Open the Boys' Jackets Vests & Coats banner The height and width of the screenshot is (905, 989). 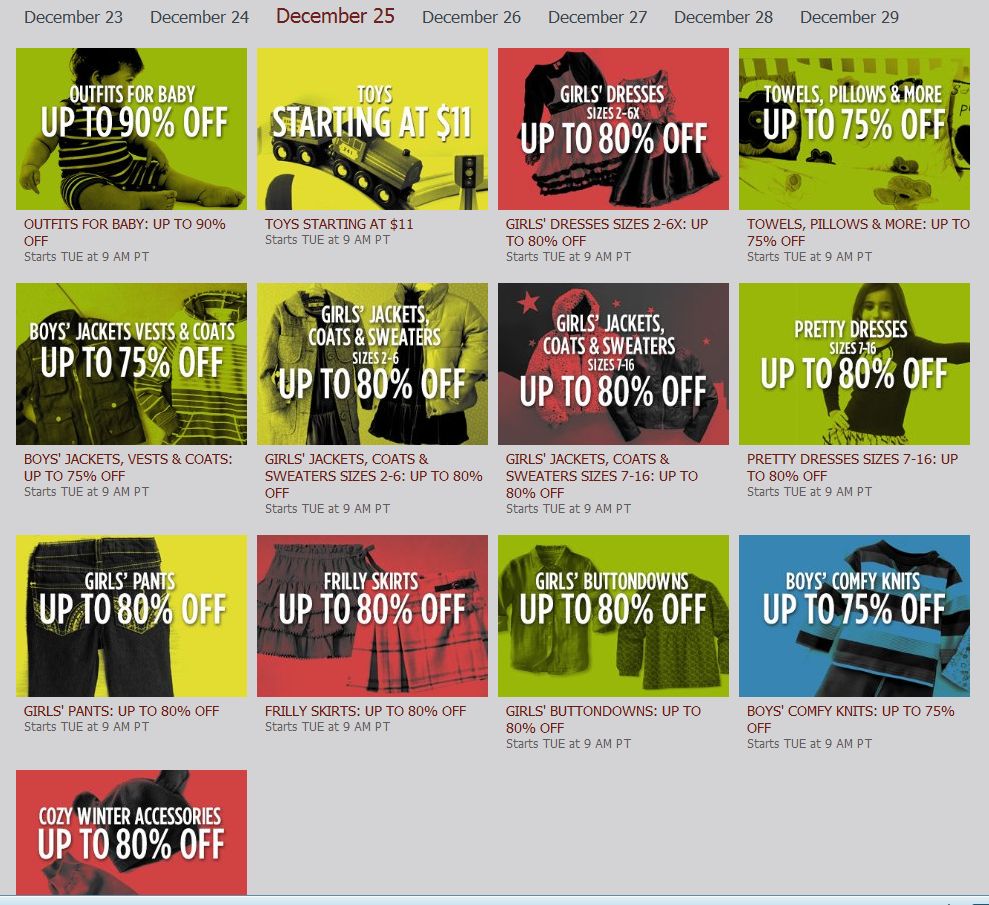pos(131,364)
